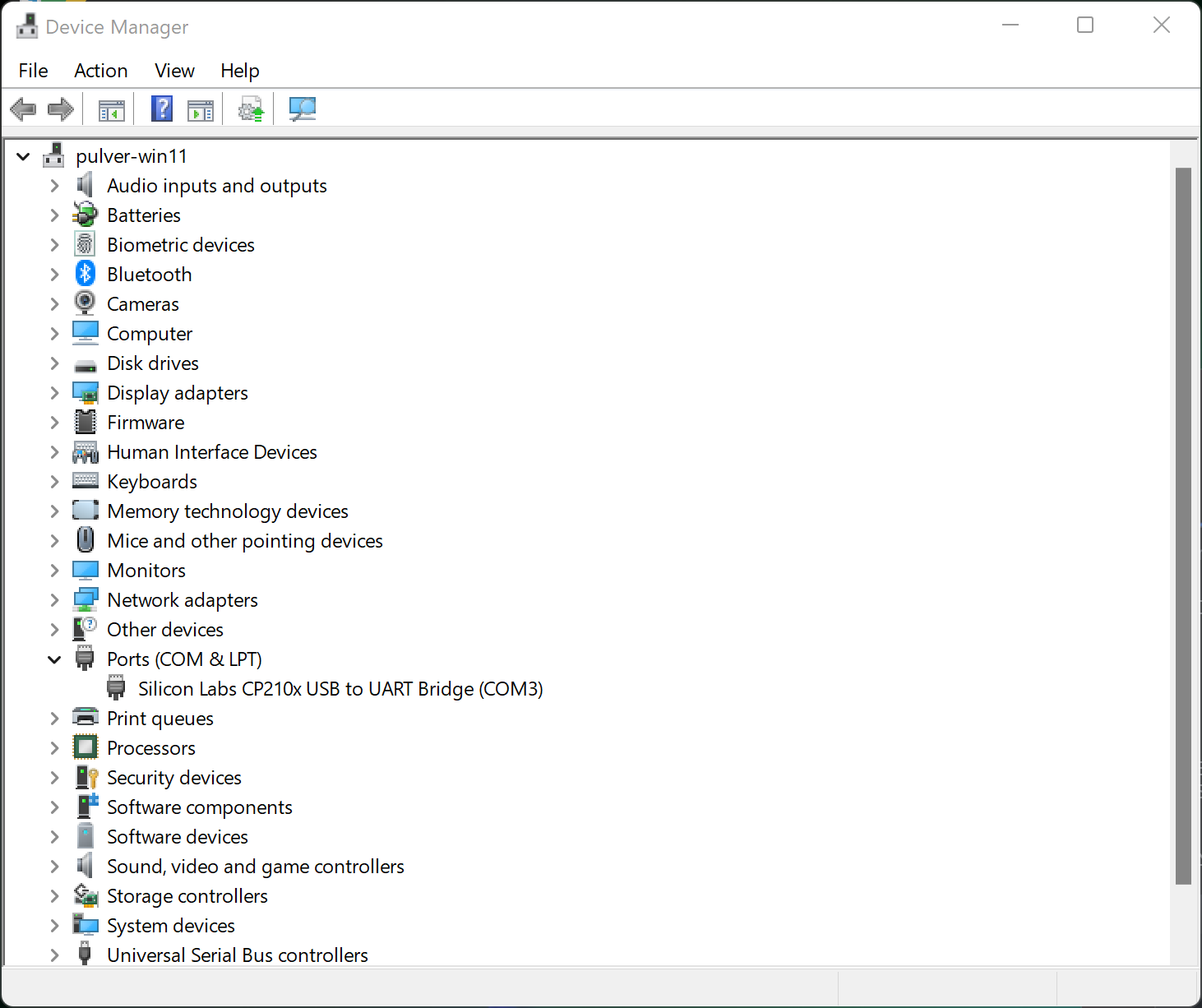Image resolution: width=1202 pixels, height=1008 pixels.
Task: Select the pulver-win11 root node
Action: pos(131,155)
